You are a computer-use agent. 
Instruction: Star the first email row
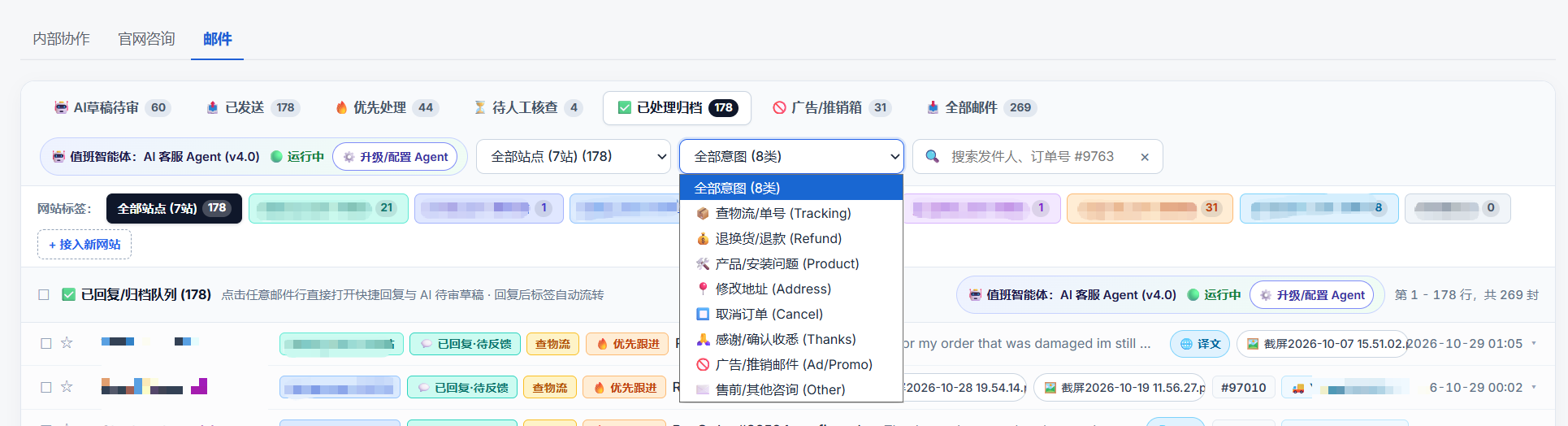tap(67, 343)
